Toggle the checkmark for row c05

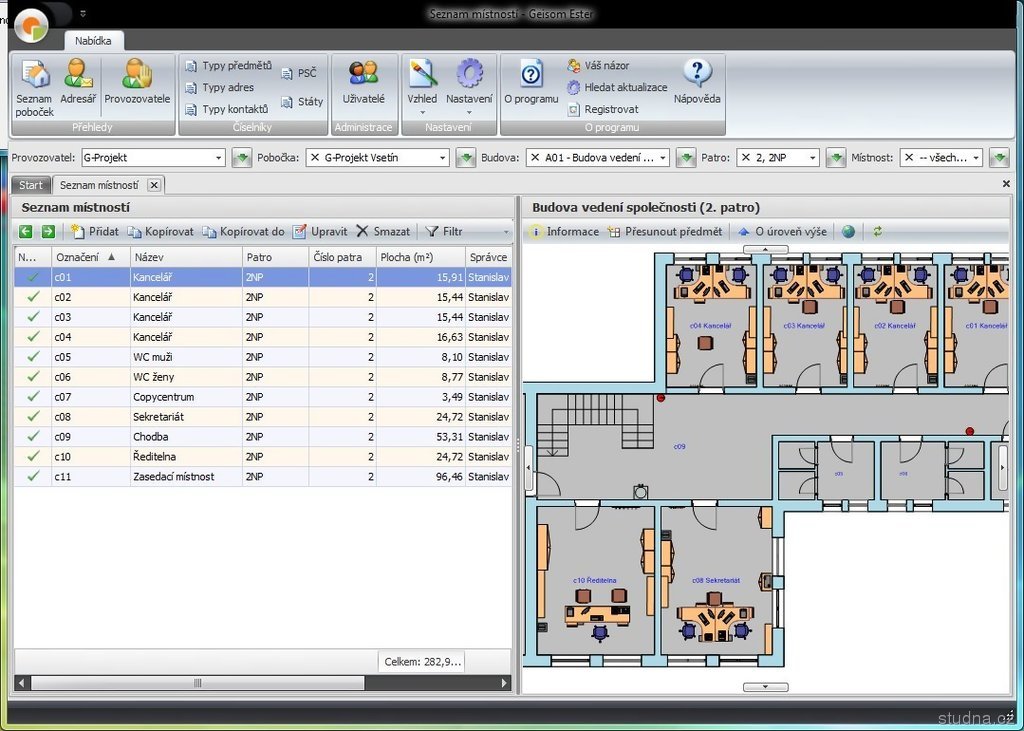pyautogui.click(x=33, y=357)
